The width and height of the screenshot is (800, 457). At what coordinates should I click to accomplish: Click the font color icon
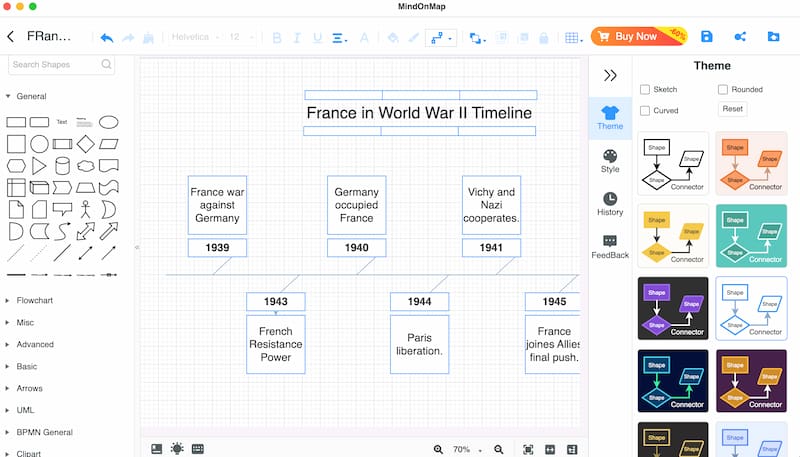[364, 38]
